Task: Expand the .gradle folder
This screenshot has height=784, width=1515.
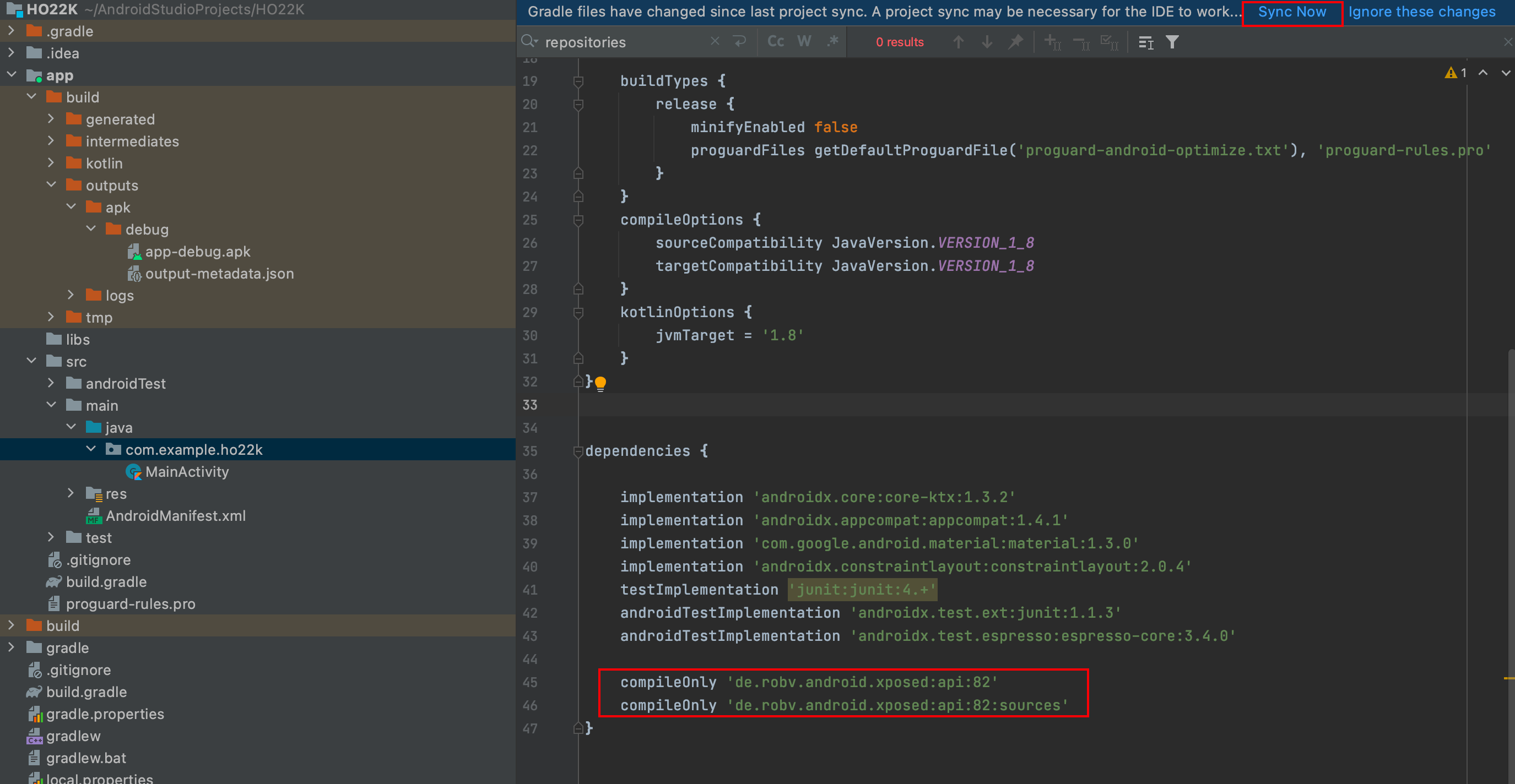Action: tap(11, 31)
